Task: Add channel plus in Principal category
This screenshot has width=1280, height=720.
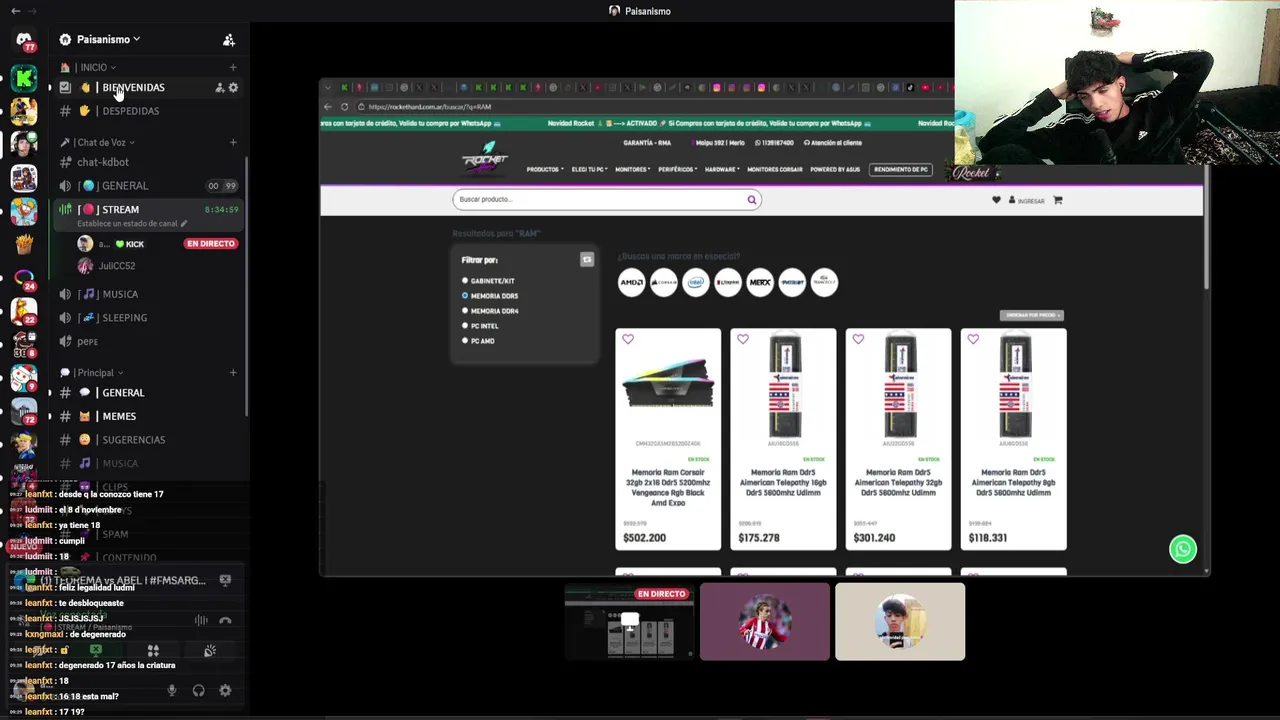Action: pyautogui.click(x=233, y=372)
